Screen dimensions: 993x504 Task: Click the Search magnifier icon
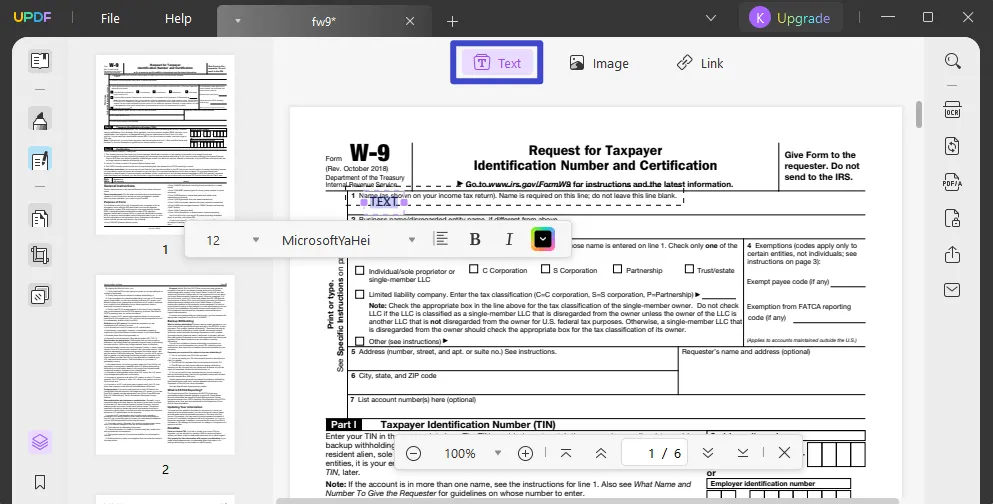[952, 61]
